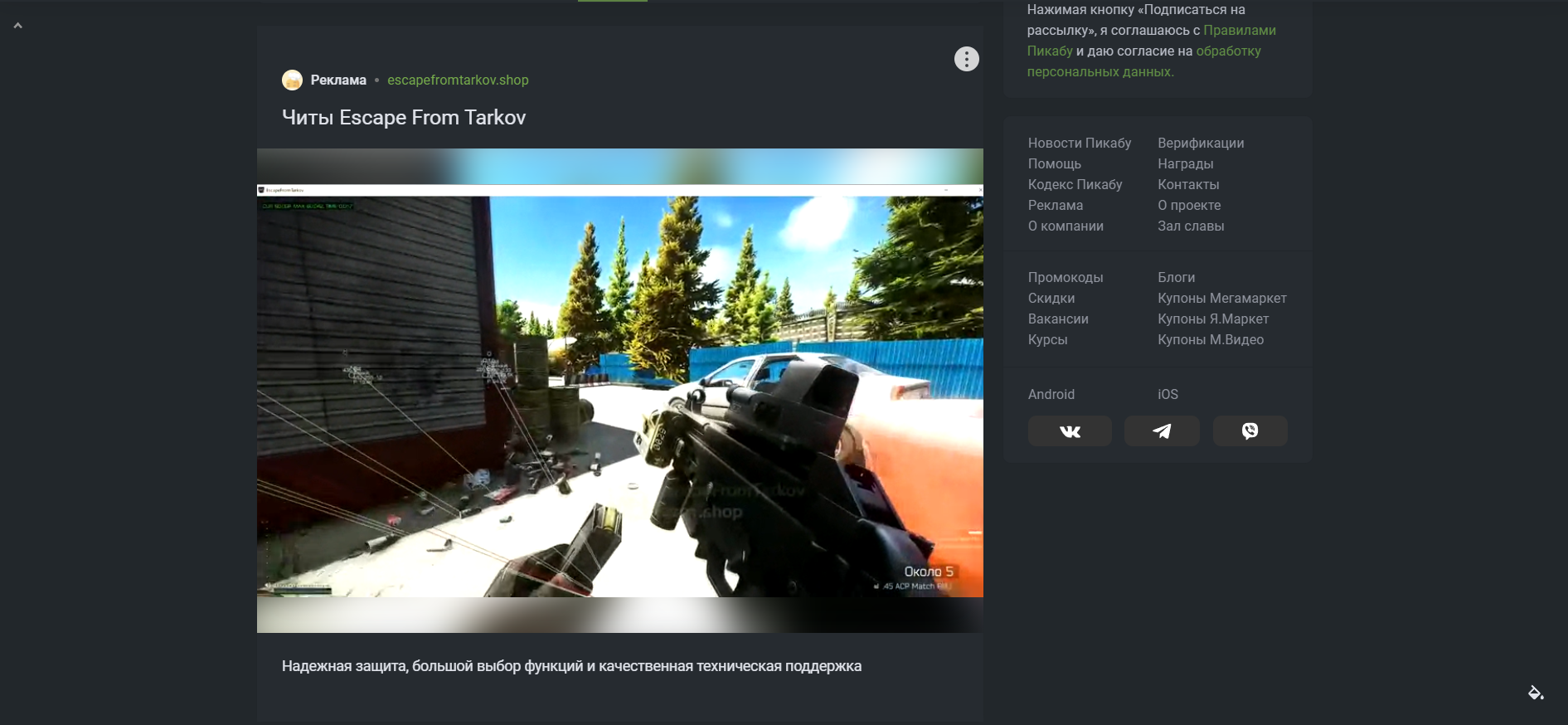Open the footer "Реклама" advertising link
This screenshot has height=725, width=1568.
[1056, 206]
